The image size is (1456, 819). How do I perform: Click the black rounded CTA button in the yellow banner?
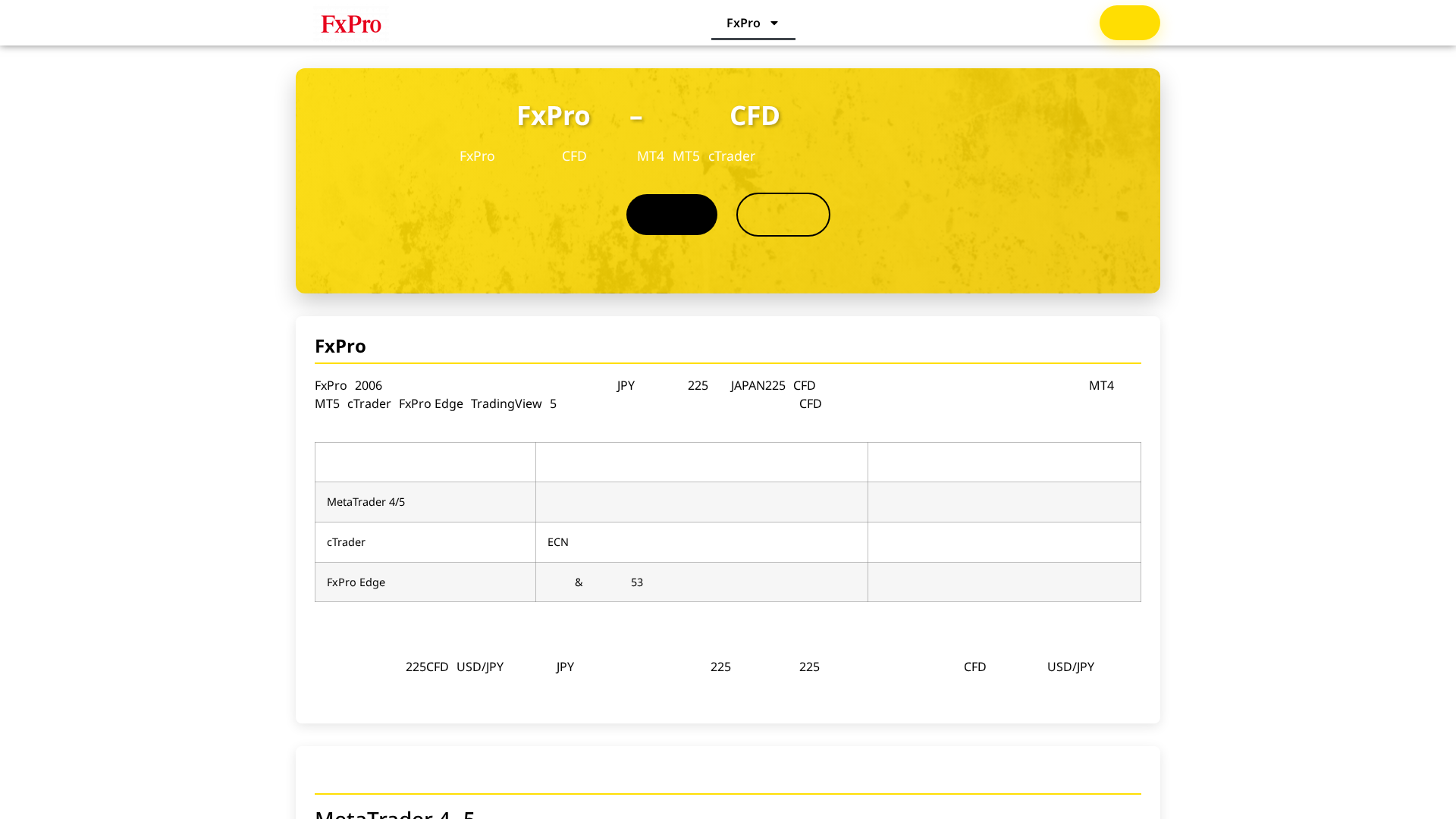tap(671, 214)
